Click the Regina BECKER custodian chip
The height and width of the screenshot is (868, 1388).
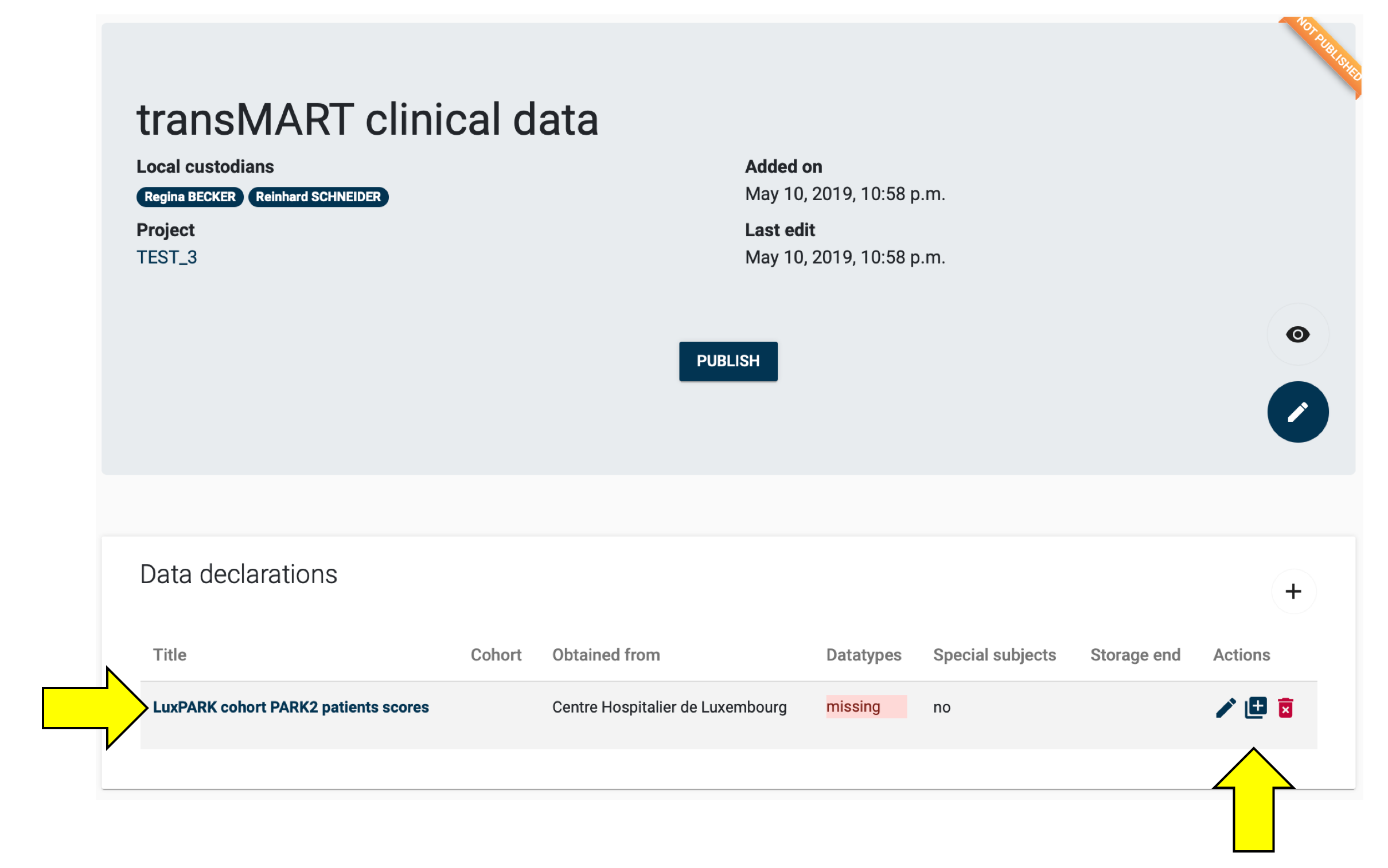189,197
